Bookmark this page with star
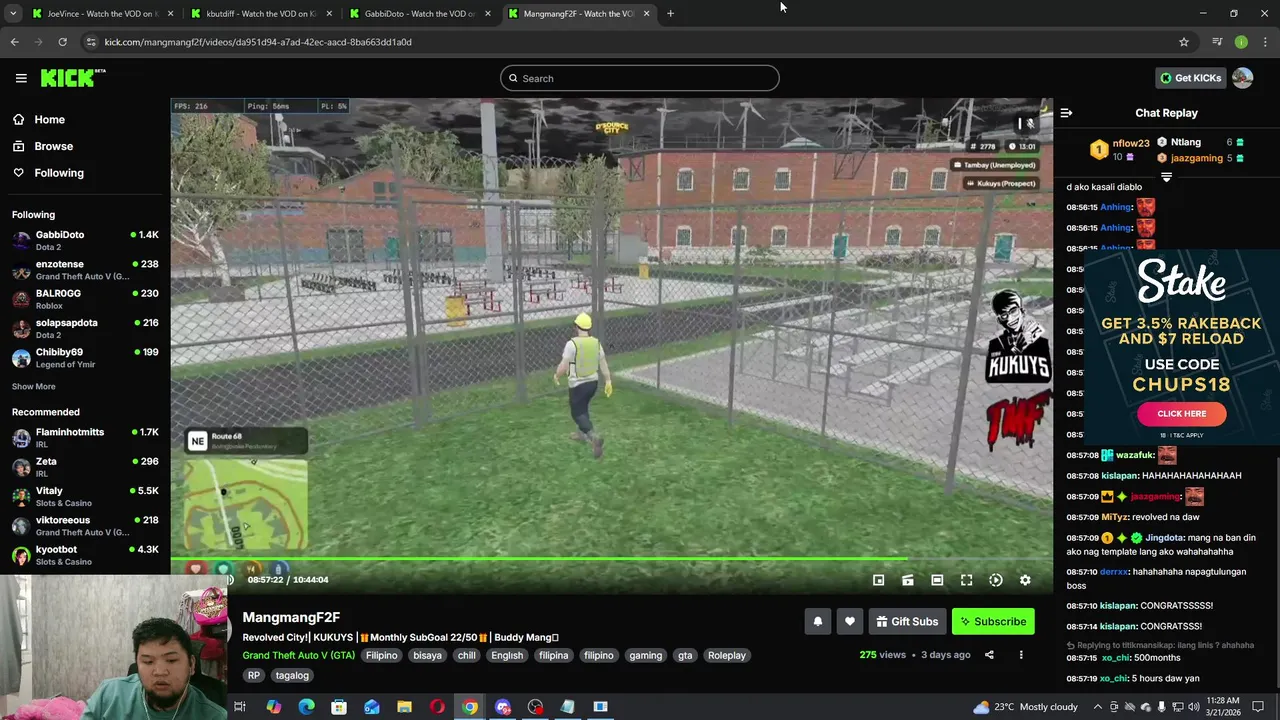Viewport: 1280px width, 720px height. click(1184, 42)
